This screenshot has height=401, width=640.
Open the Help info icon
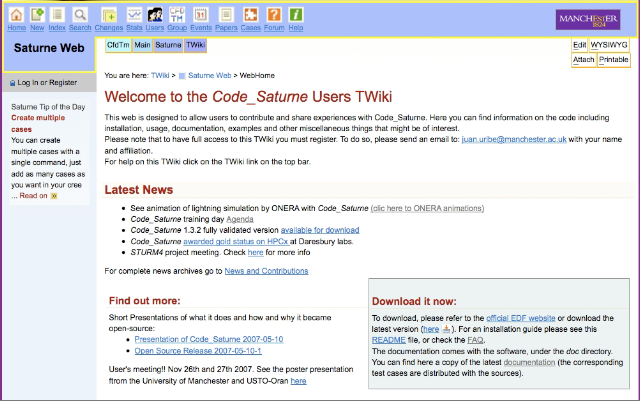(x=296, y=15)
